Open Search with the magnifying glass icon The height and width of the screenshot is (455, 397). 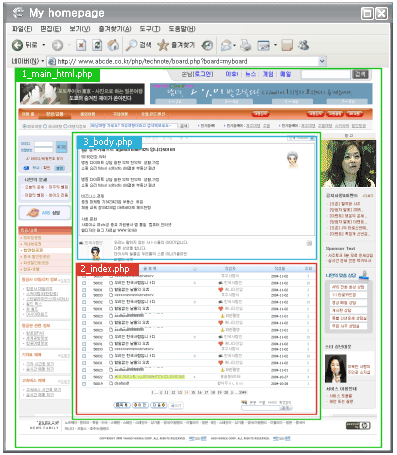coord(131,45)
